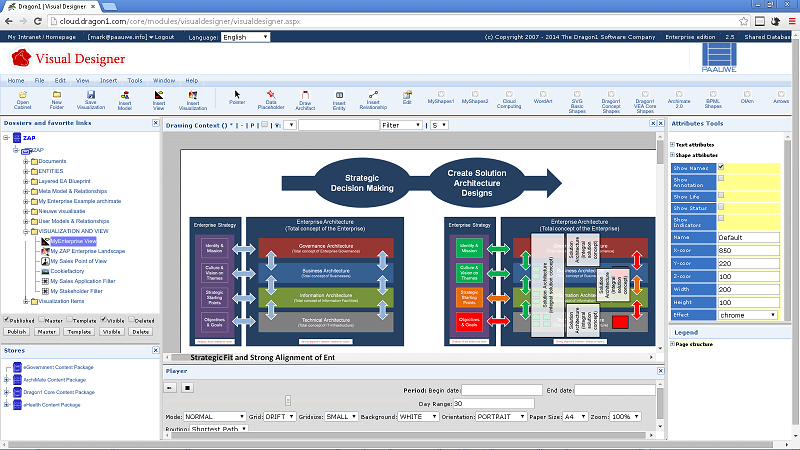This screenshot has width=800, height=450.
Task: Open the Filter dropdown
Action: 401,125
